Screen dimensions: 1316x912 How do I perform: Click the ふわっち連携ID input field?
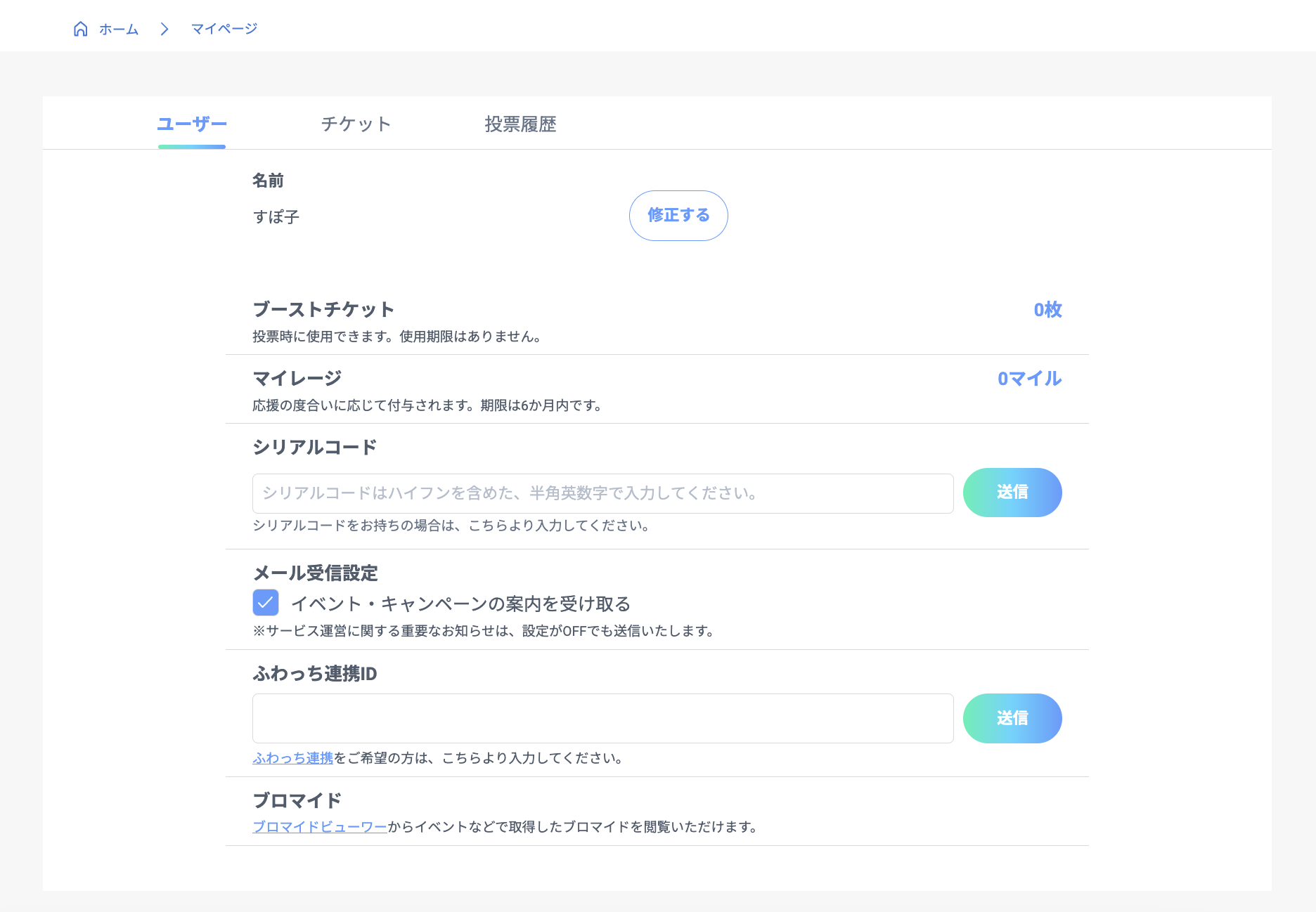pyautogui.click(x=602, y=718)
